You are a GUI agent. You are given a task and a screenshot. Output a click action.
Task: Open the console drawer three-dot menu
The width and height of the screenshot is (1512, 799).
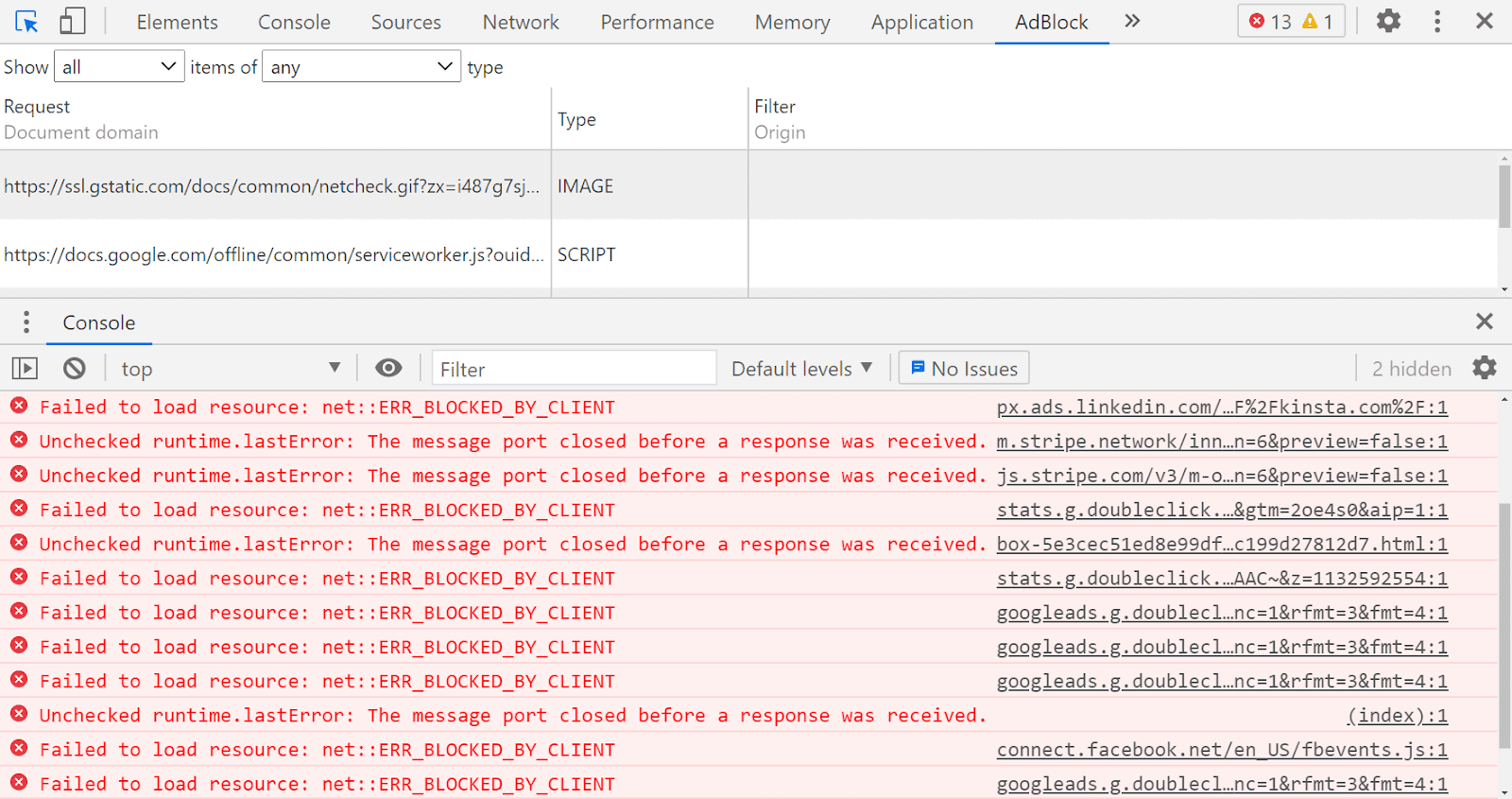point(26,322)
